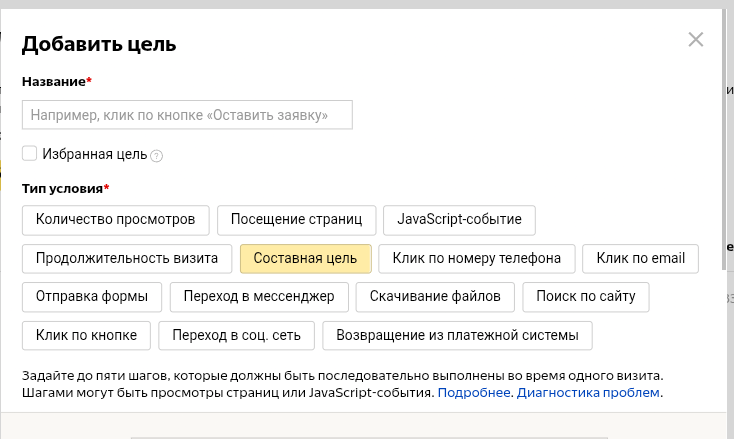Choose Скачивание файлов condition type

coord(435,297)
